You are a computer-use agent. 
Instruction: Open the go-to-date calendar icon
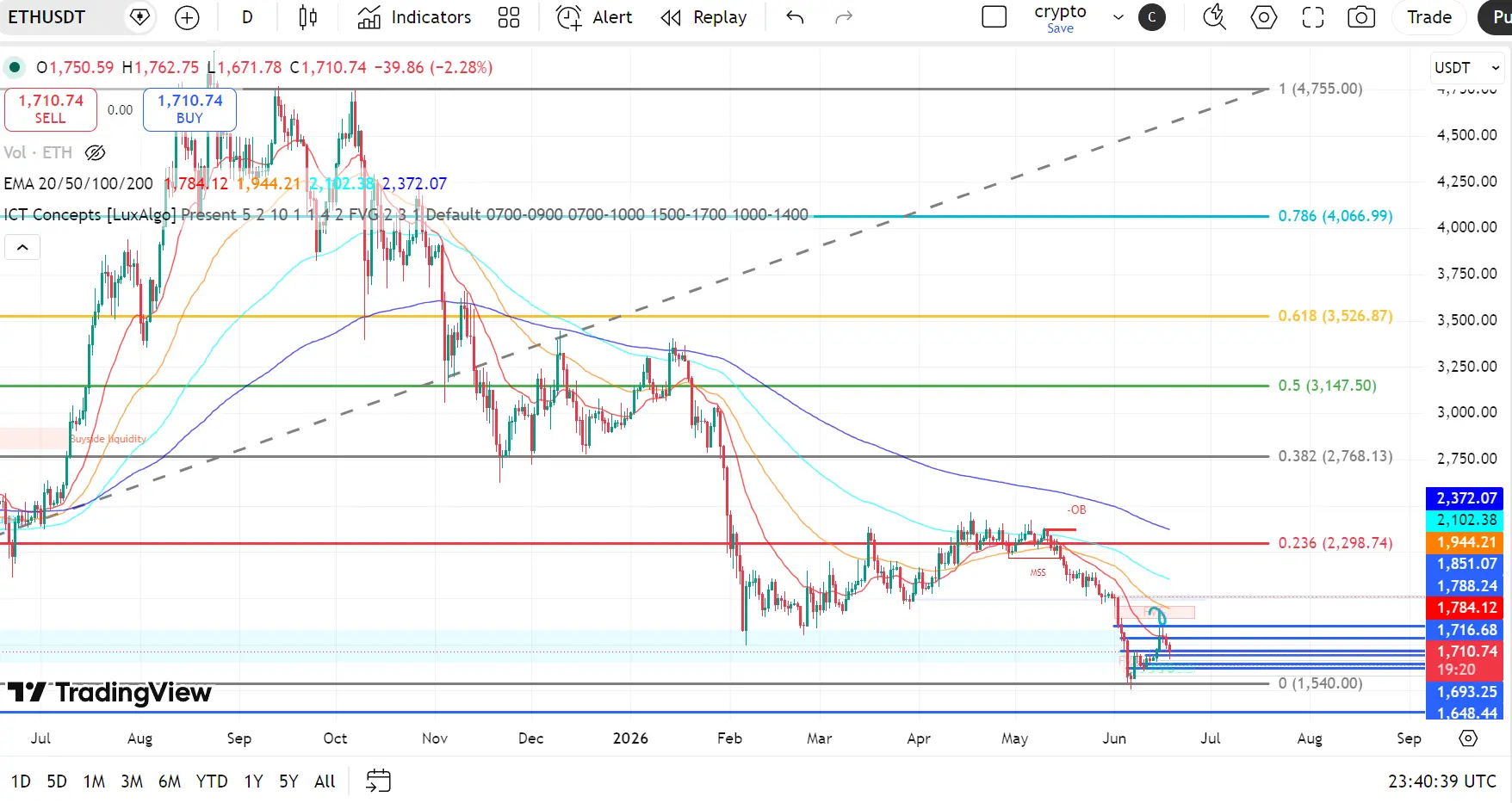click(379, 781)
